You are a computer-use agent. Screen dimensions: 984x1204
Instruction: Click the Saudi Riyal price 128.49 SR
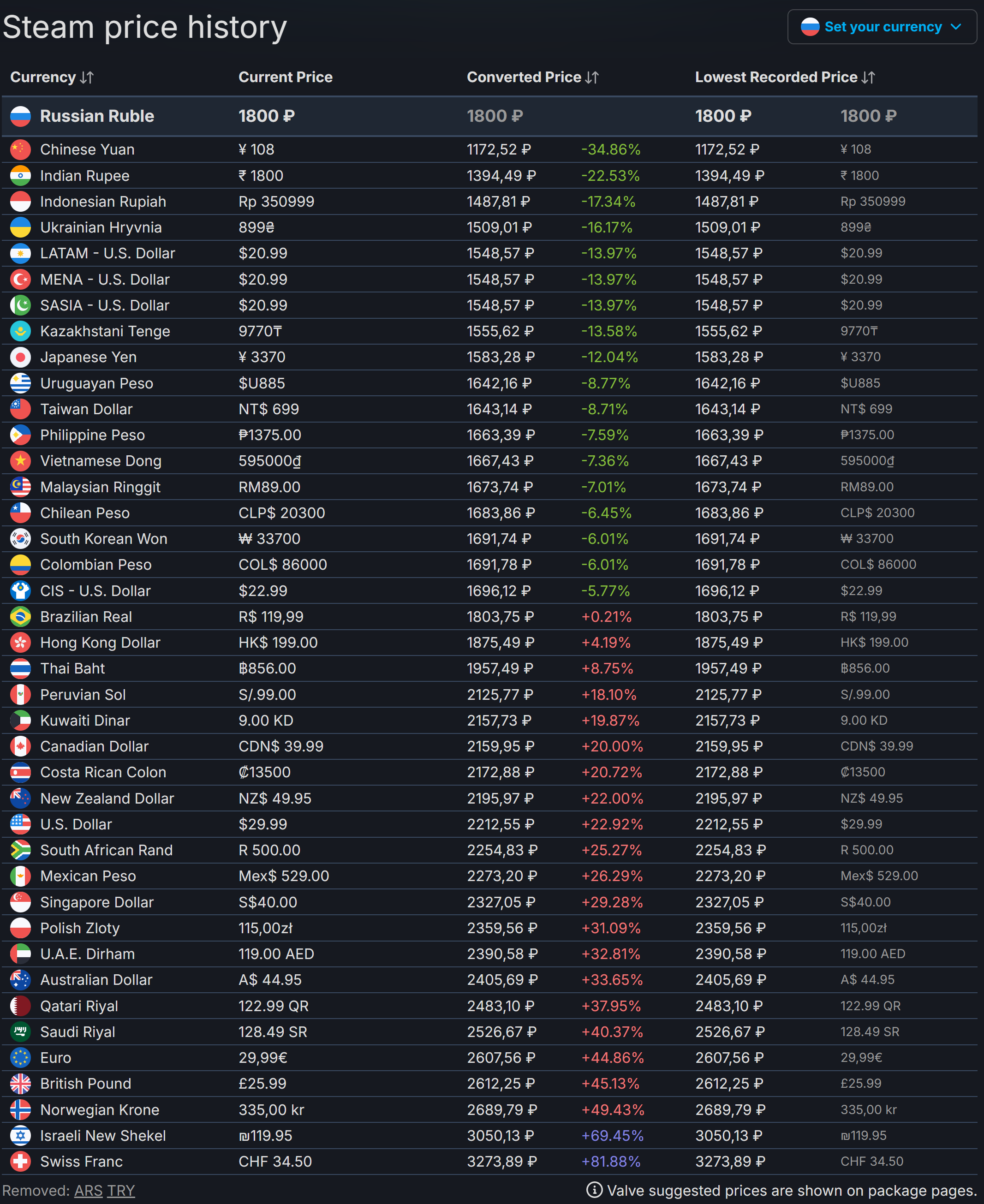click(273, 1031)
